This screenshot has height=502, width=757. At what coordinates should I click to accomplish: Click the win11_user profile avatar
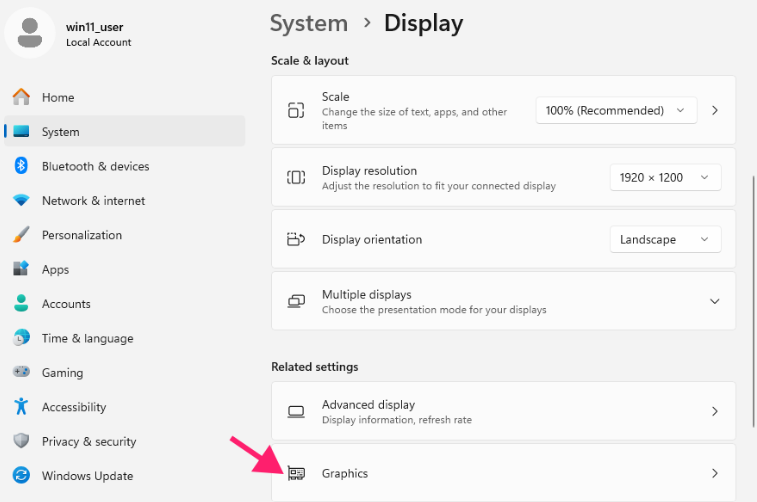click(x=30, y=33)
